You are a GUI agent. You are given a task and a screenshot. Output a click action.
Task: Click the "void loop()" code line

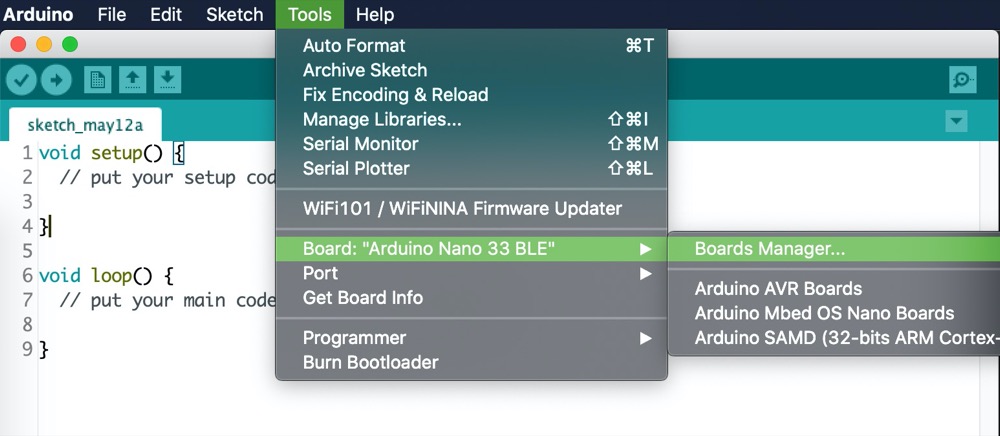point(106,276)
